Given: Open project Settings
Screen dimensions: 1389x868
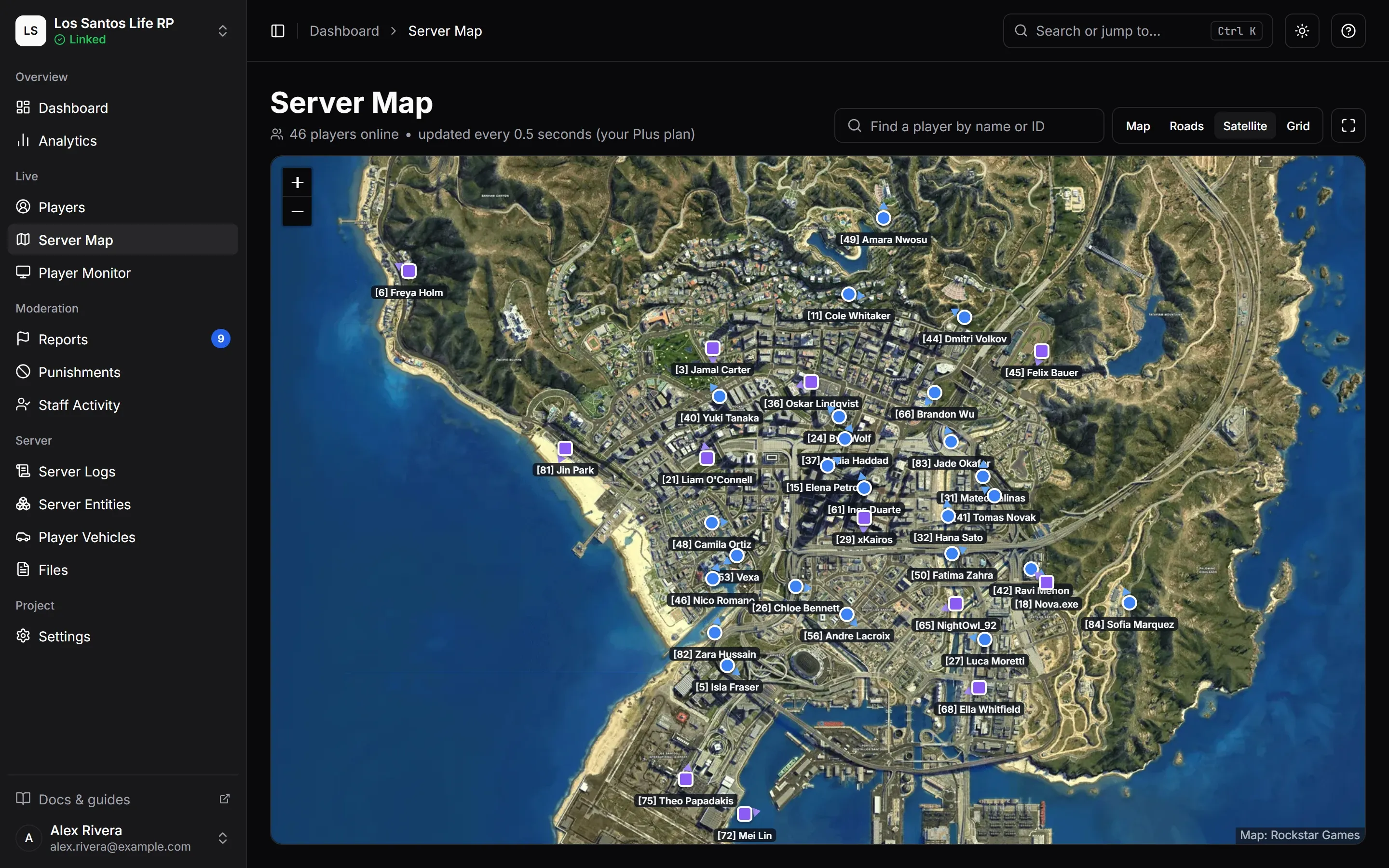Looking at the screenshot, I should click(123, 636).
